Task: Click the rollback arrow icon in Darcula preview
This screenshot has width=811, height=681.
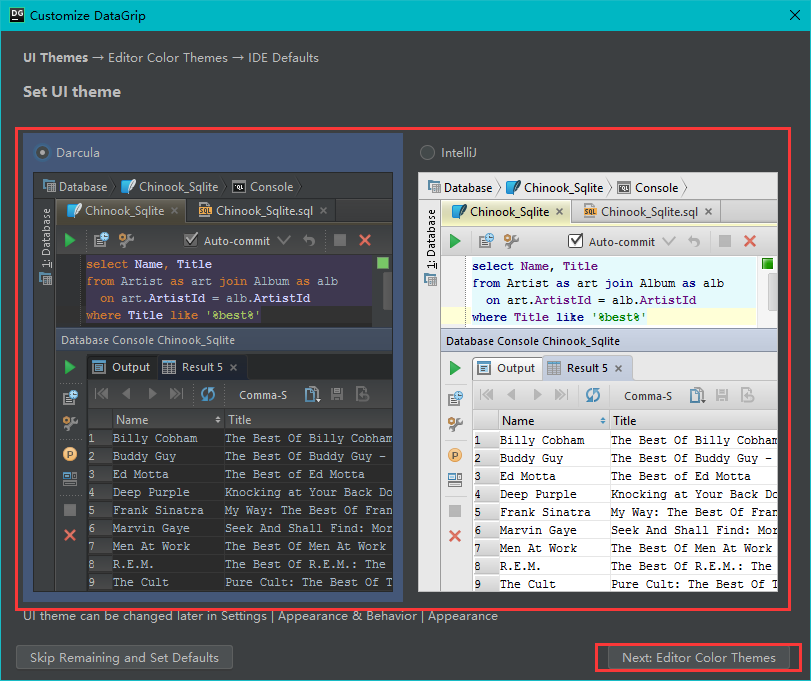Action: (x=309, y=240)
